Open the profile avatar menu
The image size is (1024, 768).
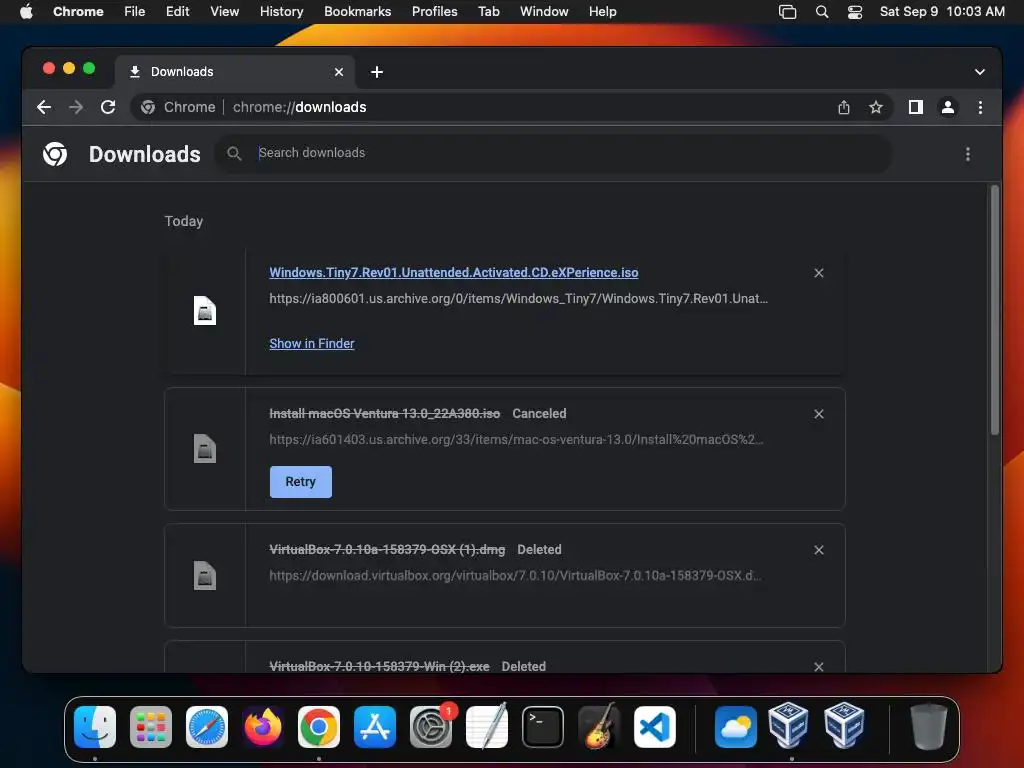(x=948, y=107)
